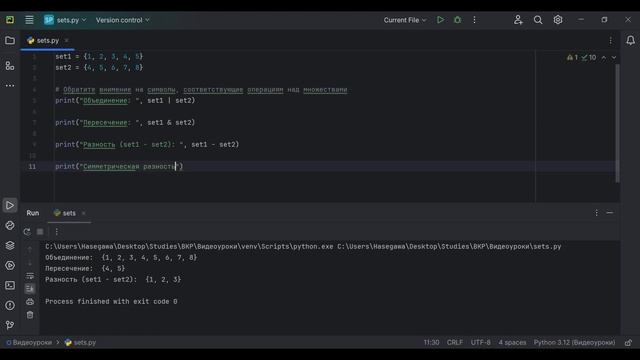Screen dimensions: 640x360
Task: Open IDE settings gear icon
Action: click(558, 20)
